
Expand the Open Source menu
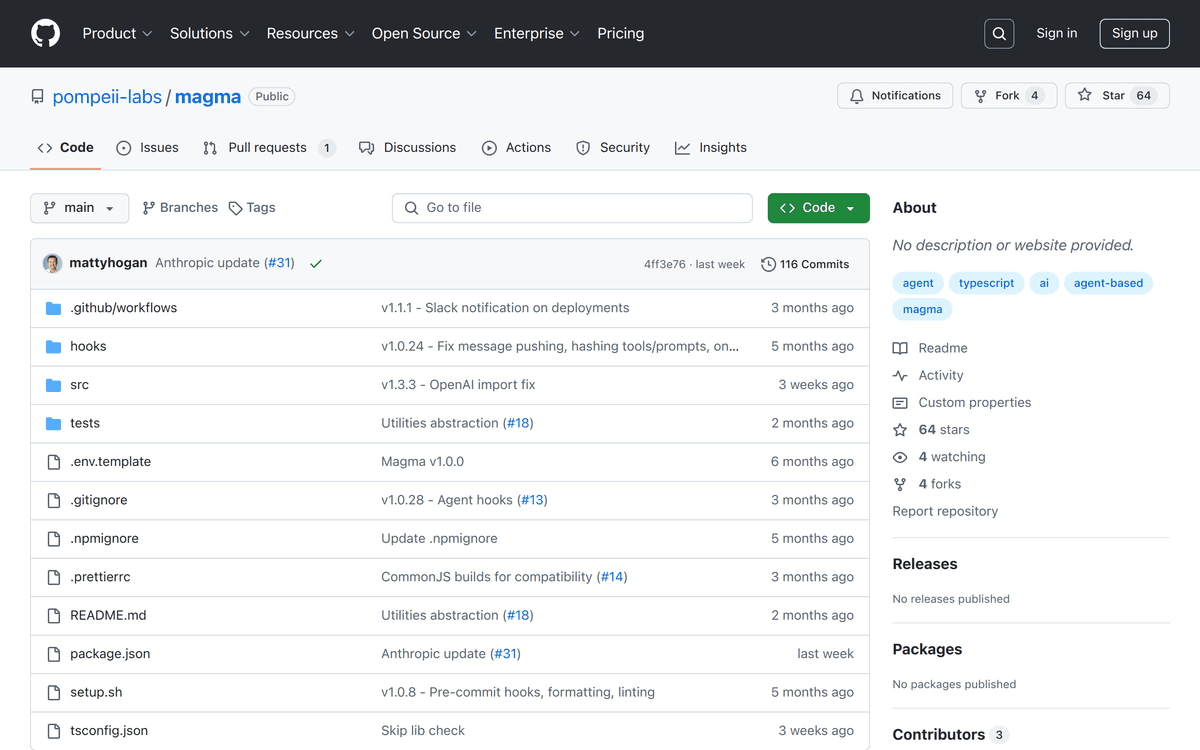(x=424, y=33)
